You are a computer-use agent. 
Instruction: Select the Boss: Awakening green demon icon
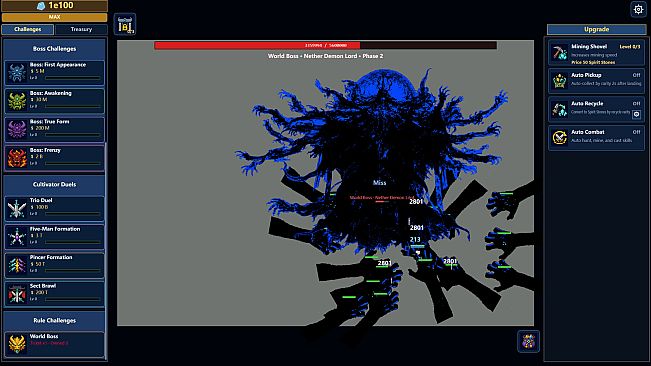(x=17, y=101)
